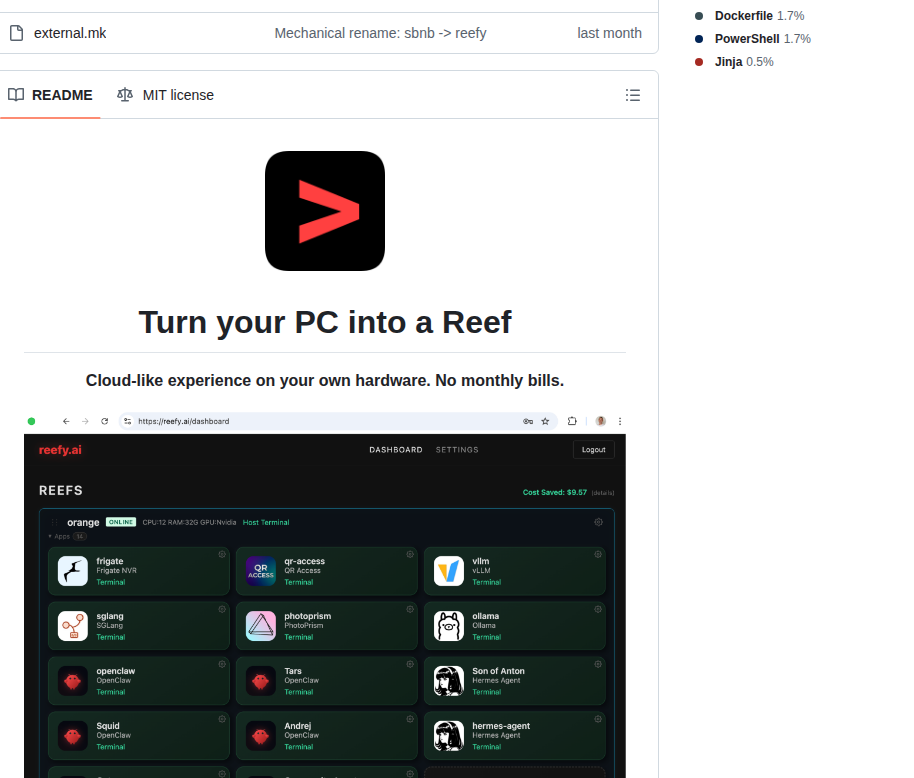This screenshot has height=778, width=914.
Task: Open Terminal for frigate
Action: (x=111, y=582)
